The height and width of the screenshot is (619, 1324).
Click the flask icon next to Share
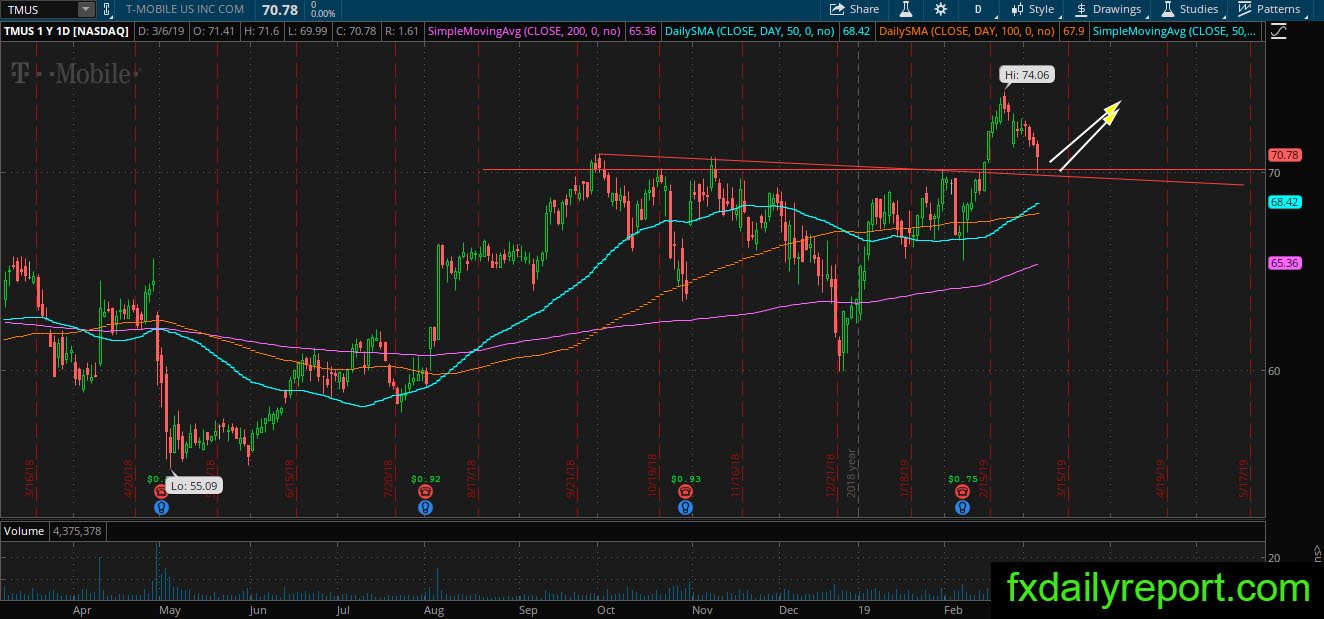click(906, 9)
